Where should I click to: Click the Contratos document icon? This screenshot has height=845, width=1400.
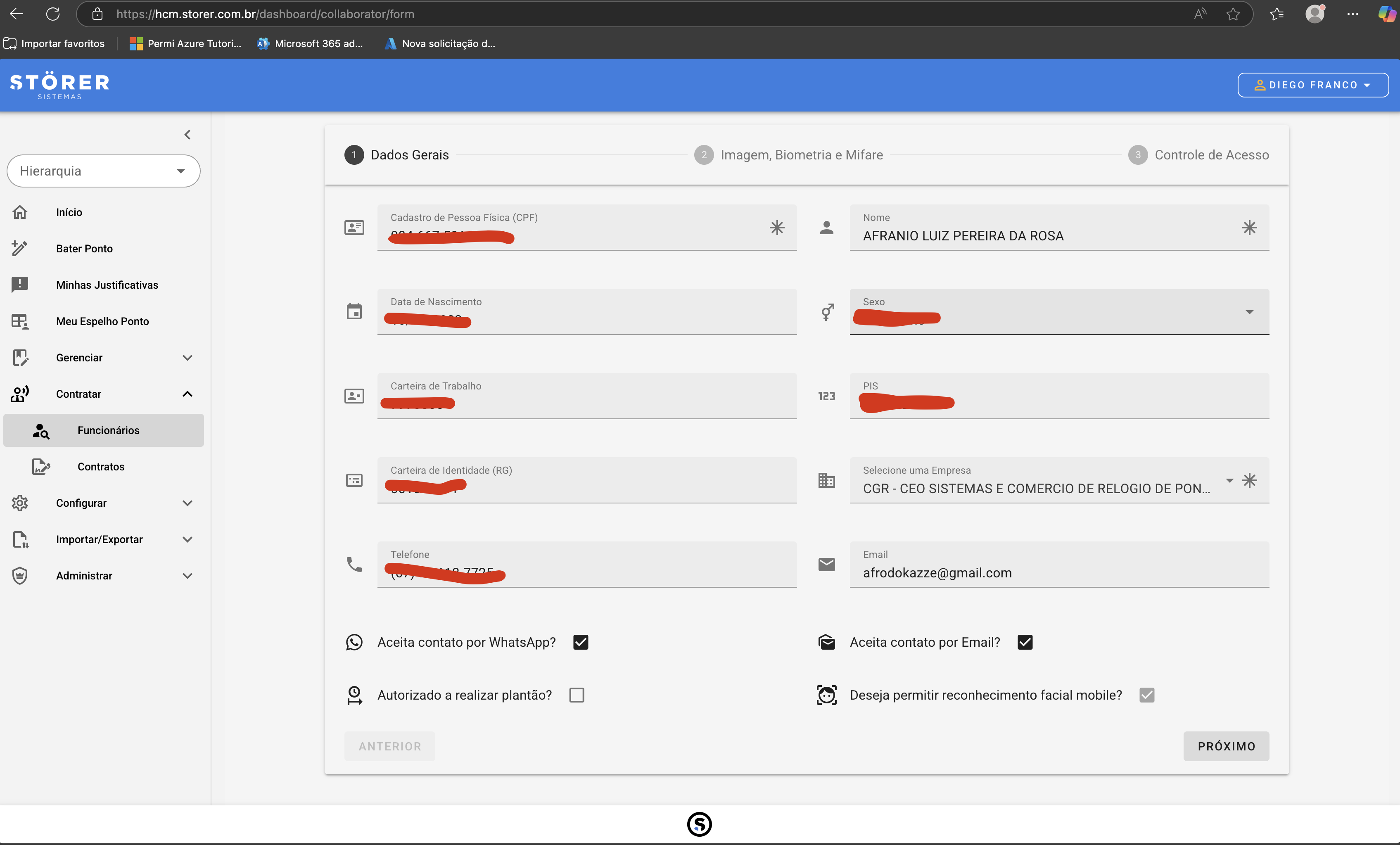(x=41, y=467)
